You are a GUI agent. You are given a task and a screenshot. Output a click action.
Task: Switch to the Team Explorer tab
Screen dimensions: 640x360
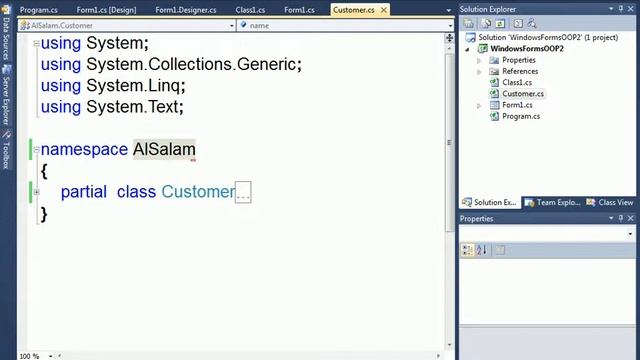click(553, 202)
